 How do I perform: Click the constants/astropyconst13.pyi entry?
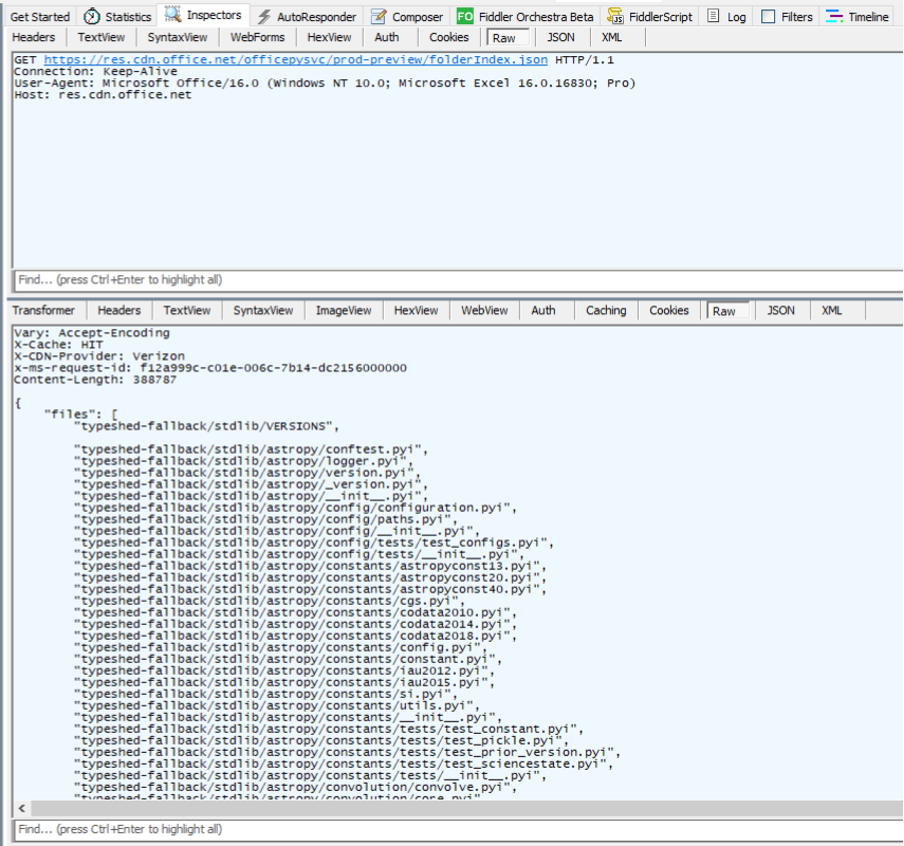(311, 566)
